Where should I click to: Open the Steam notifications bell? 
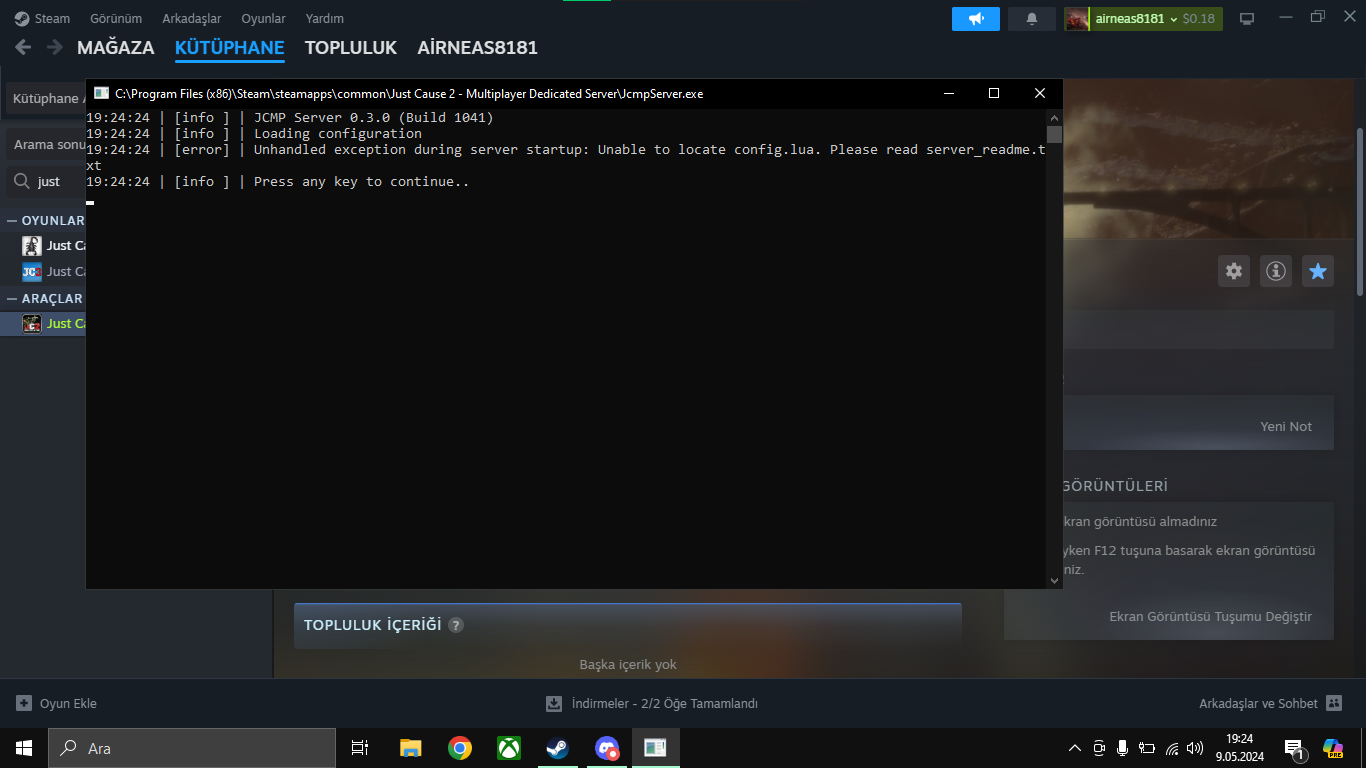click(1032, 19)
